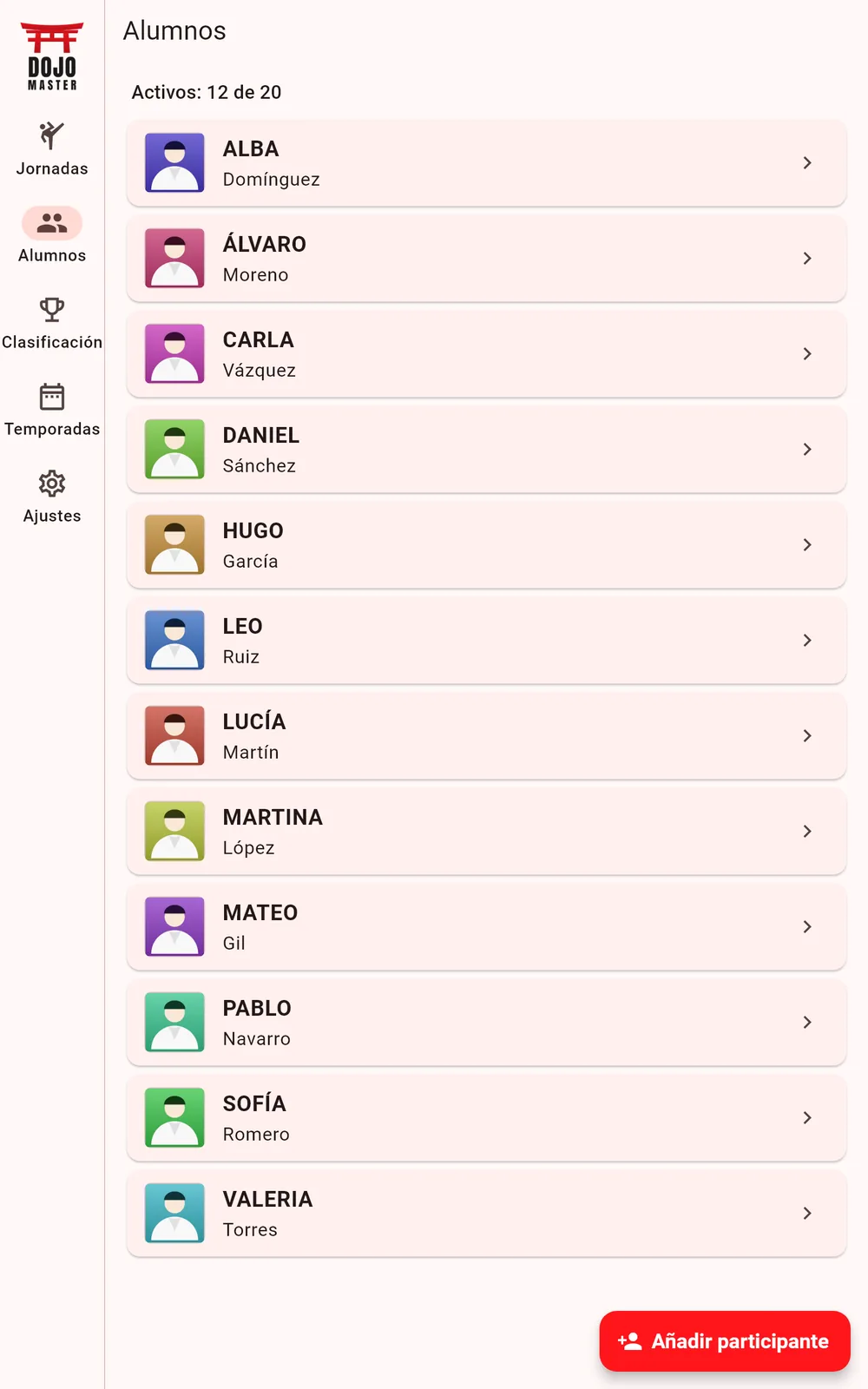Click Álvaro Moreno's avatar
The height and width of the screenshot is (1389, 868).
coord(174,258)
